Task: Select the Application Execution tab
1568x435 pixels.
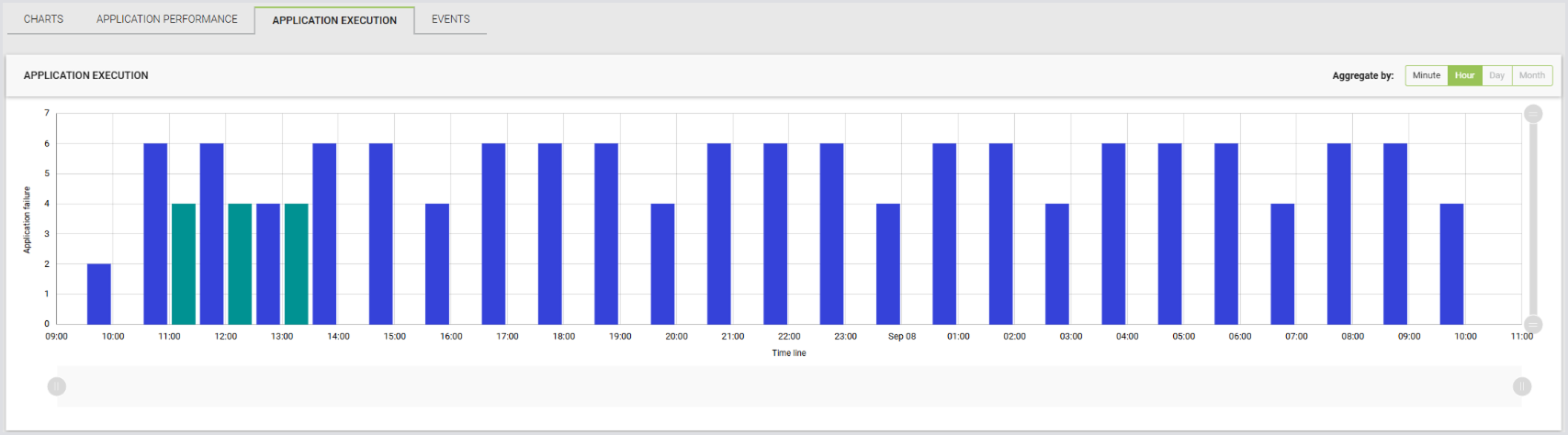Action: coord(334,20)
